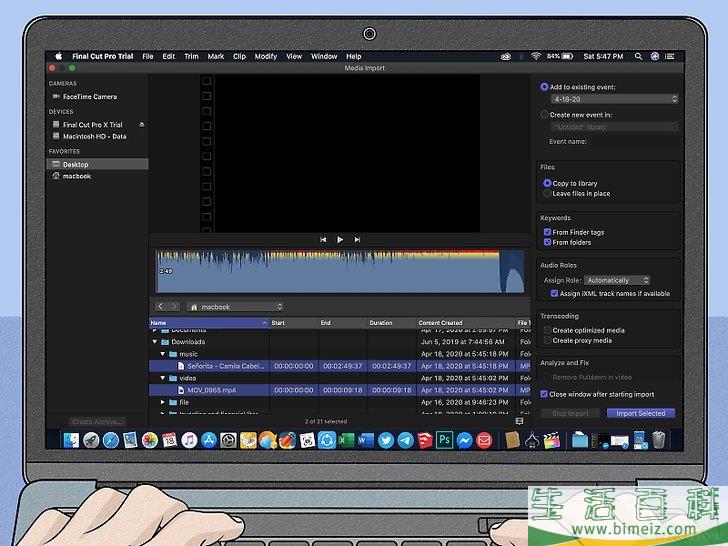
Task: Play the clip preview
Action: (x=340, y=240)
